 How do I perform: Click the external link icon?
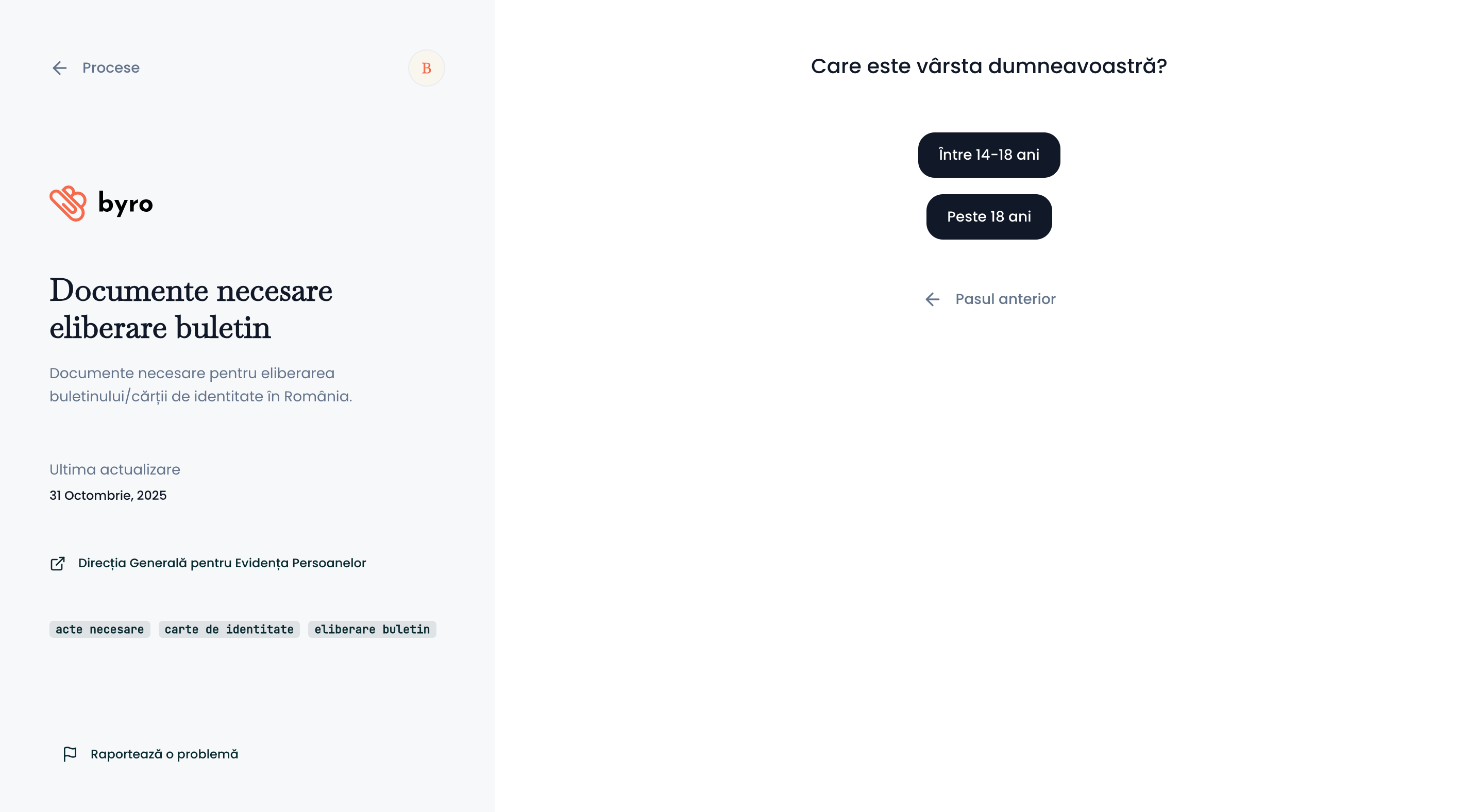(58, 563)
